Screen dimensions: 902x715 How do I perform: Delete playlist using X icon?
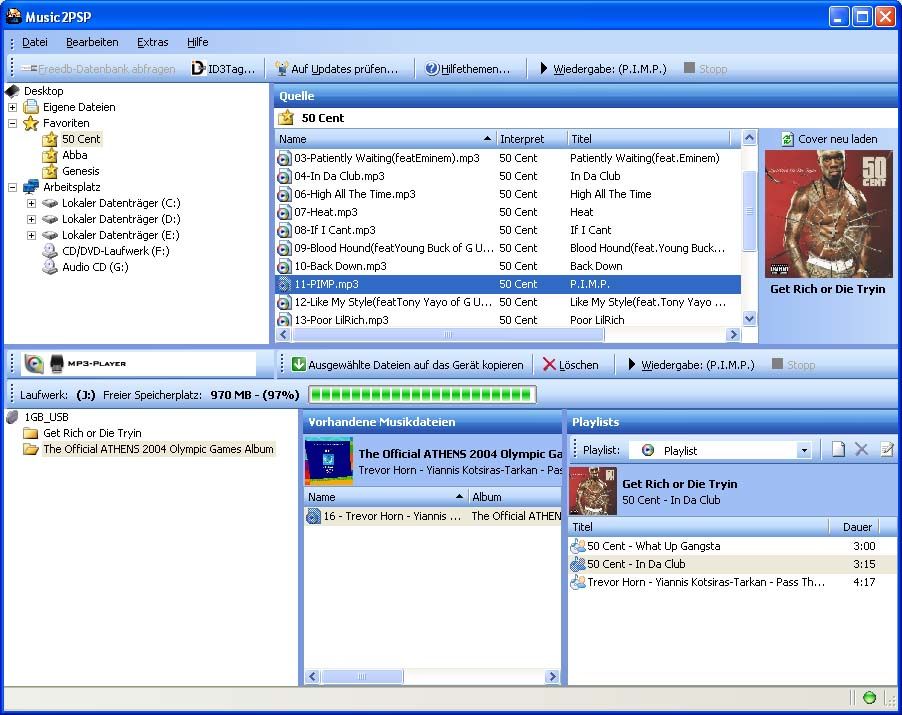coord(861,450)
